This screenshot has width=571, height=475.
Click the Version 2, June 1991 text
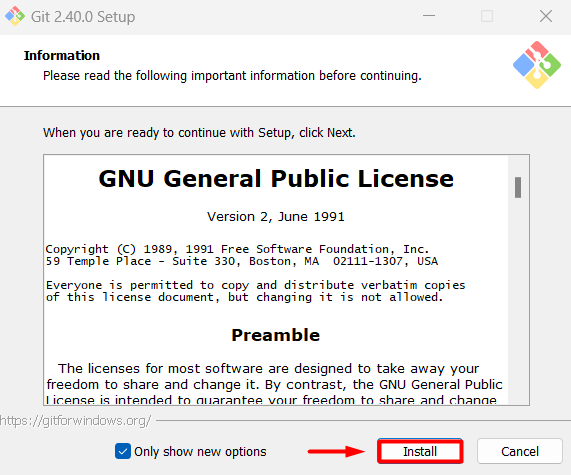[x=276, y=217]
